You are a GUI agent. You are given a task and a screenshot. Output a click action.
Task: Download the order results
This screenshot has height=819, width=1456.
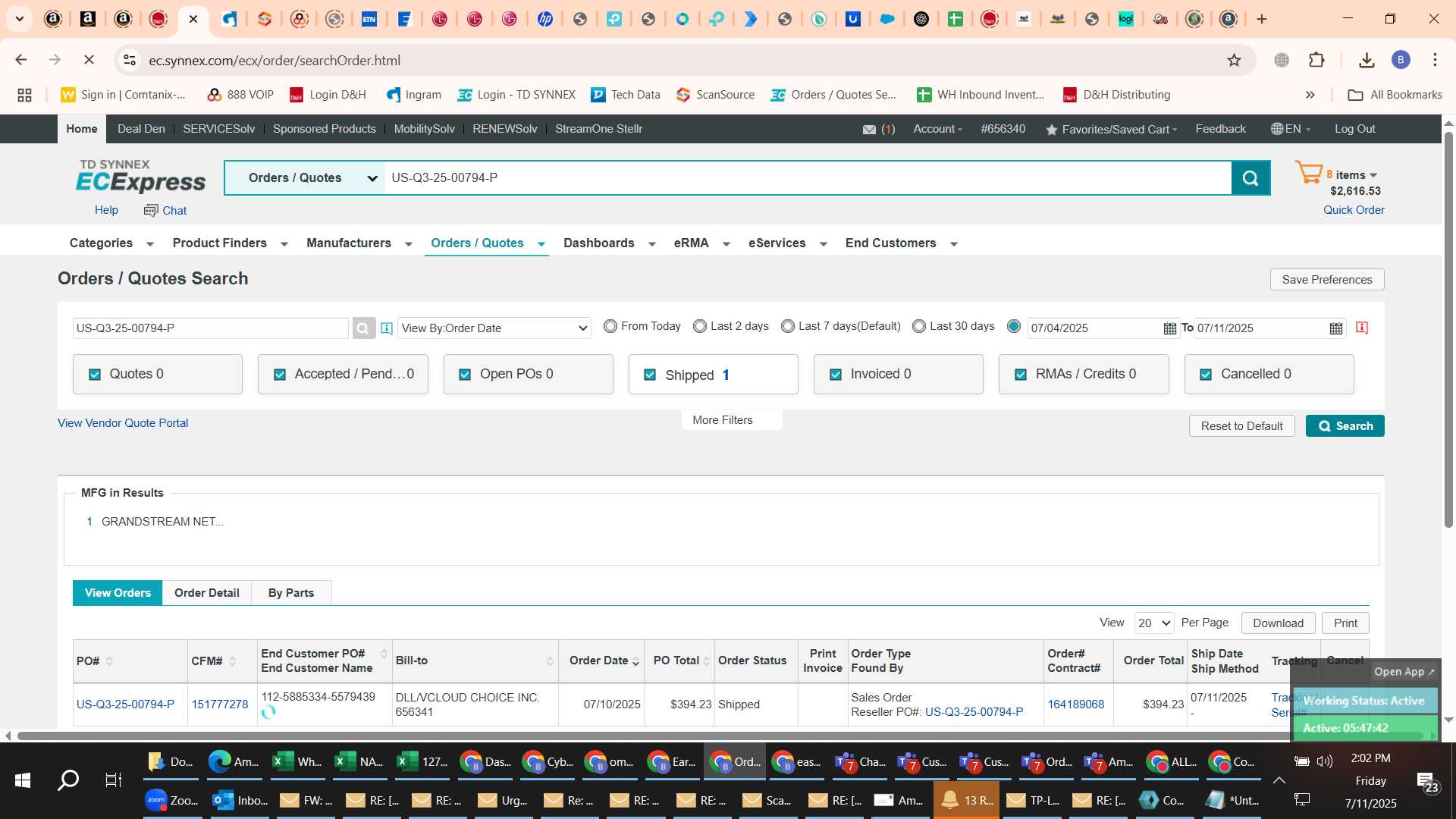[1278, 623]
